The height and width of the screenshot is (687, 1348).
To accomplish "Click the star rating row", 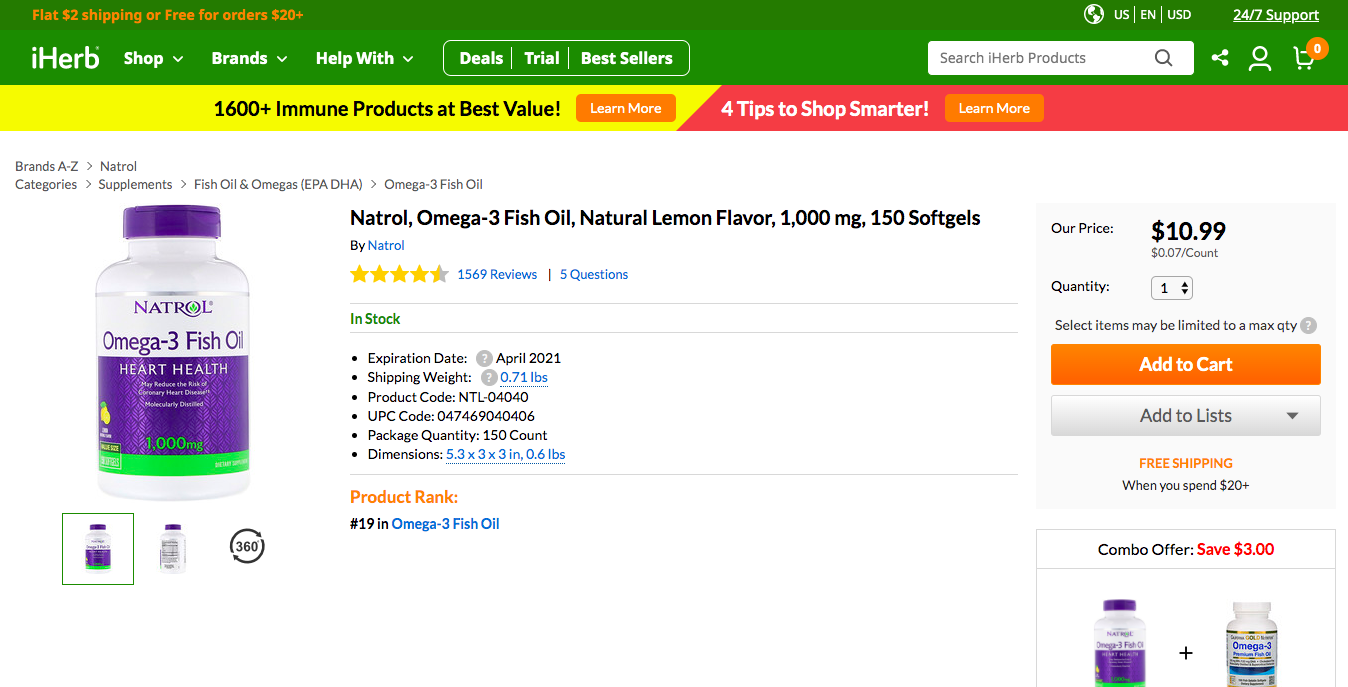I will click(x=399, y=274).
